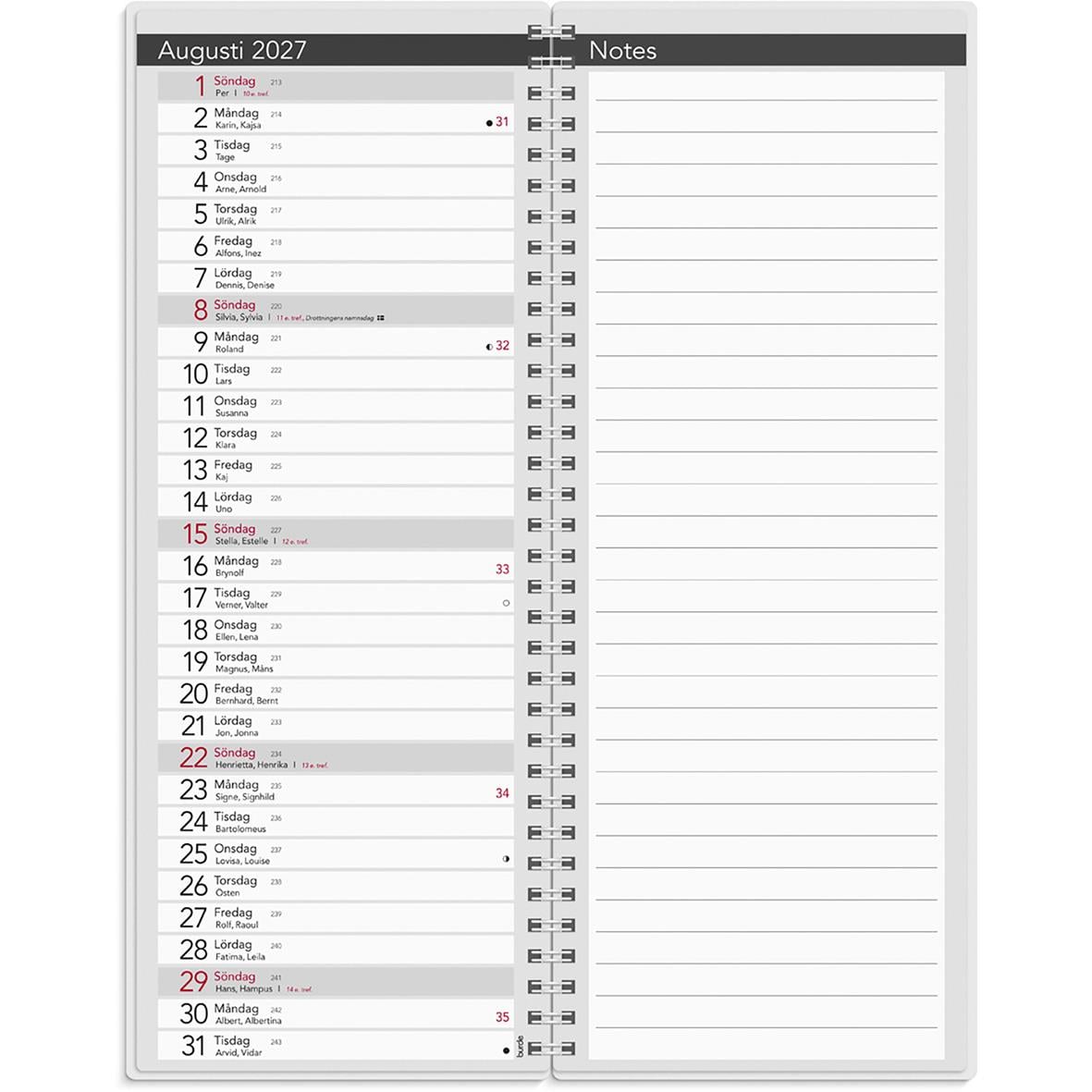This screenshot has width=1092, height=1092.
Task: Click week number 33
Action: tap(502, 570)
